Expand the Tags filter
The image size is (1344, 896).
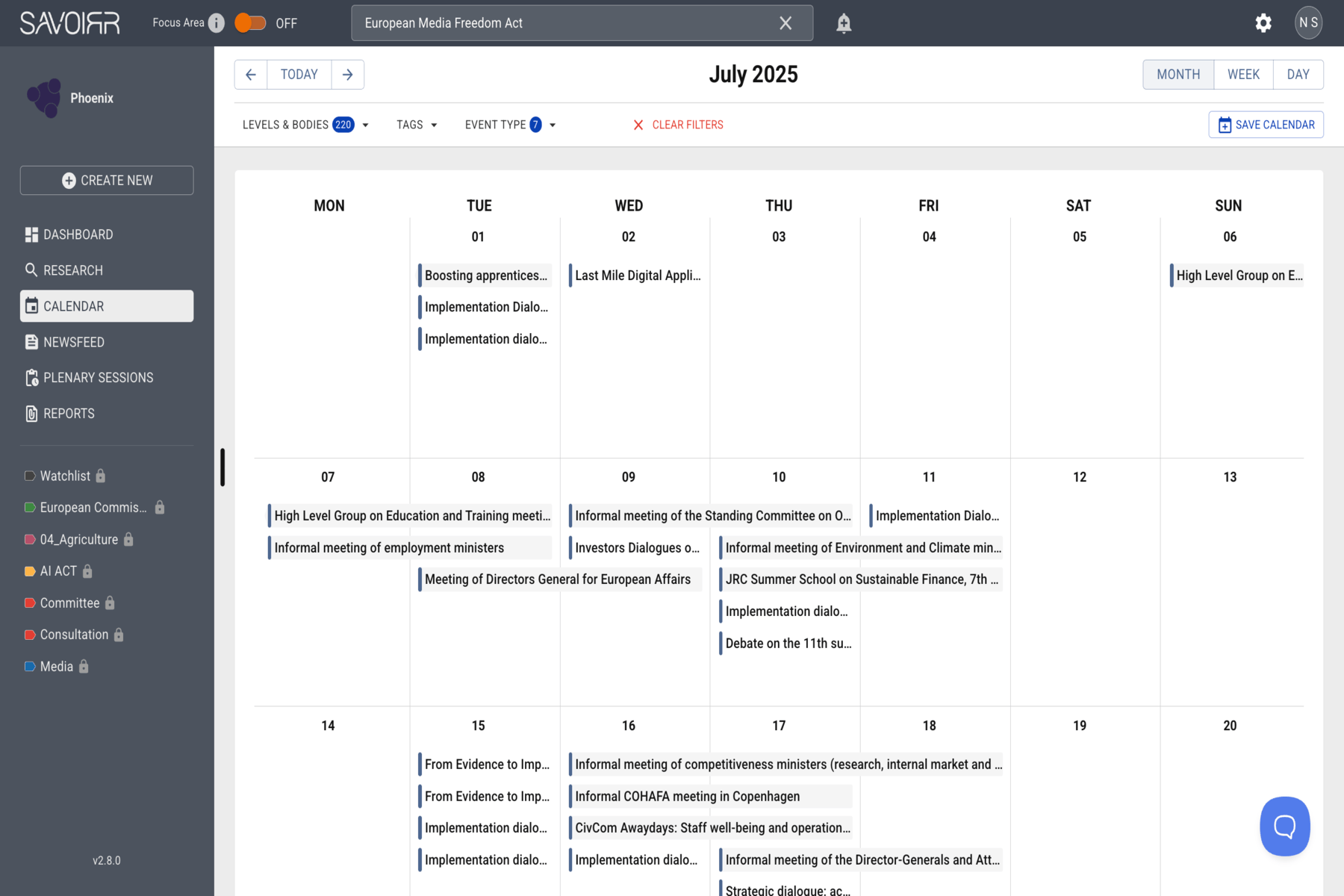pyautogui.click(x=417, y=125)
